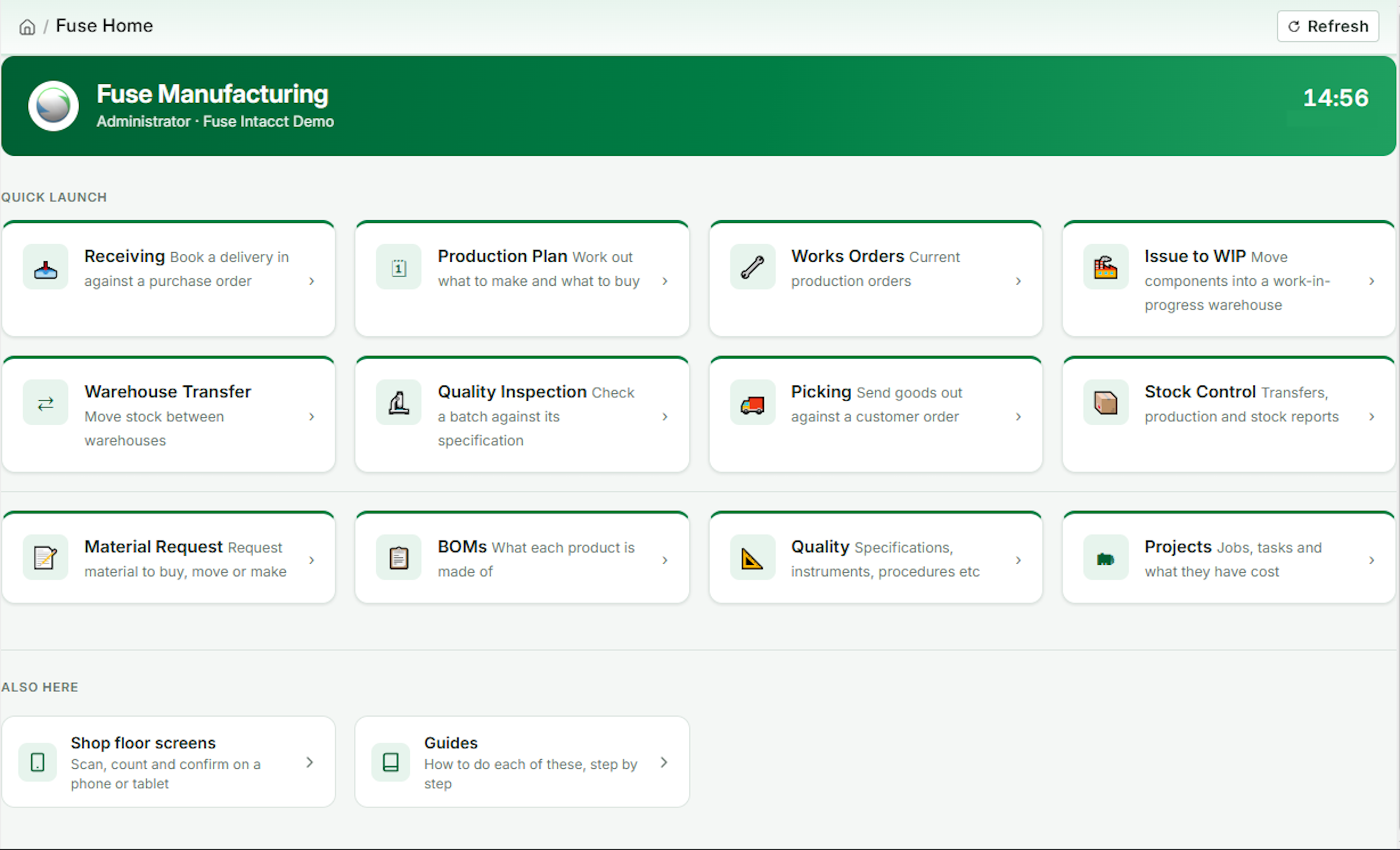Click the Stock Control title
Screen dimensions: 1400x850
tap(1200, 392)
